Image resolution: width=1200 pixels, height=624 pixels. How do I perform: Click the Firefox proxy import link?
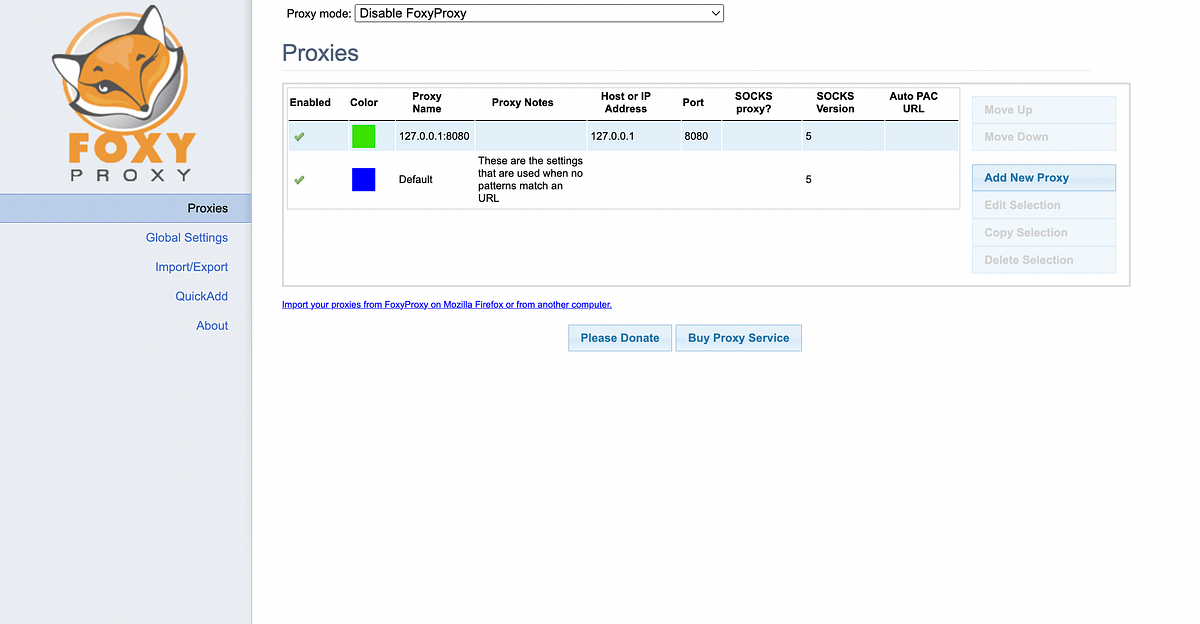point(446,304)
